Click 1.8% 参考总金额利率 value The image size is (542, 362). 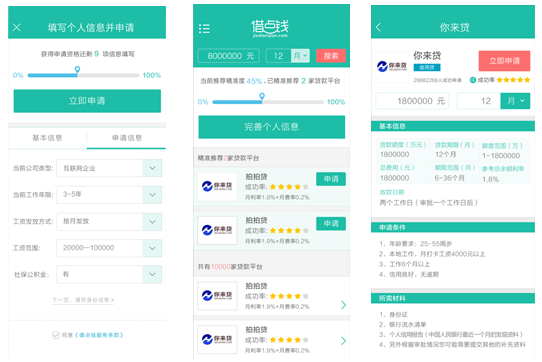(x=490, y=179)
